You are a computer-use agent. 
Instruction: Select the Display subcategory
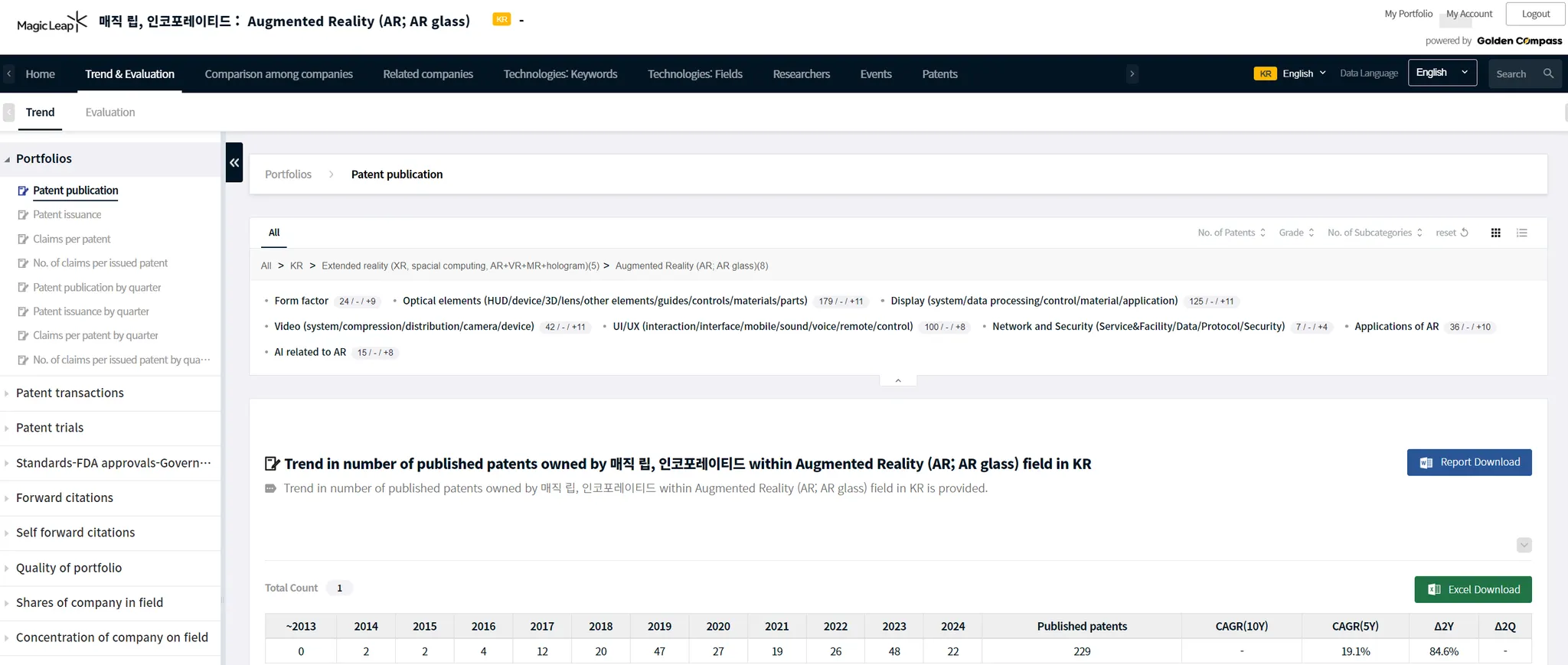[x=1034, y=301]
